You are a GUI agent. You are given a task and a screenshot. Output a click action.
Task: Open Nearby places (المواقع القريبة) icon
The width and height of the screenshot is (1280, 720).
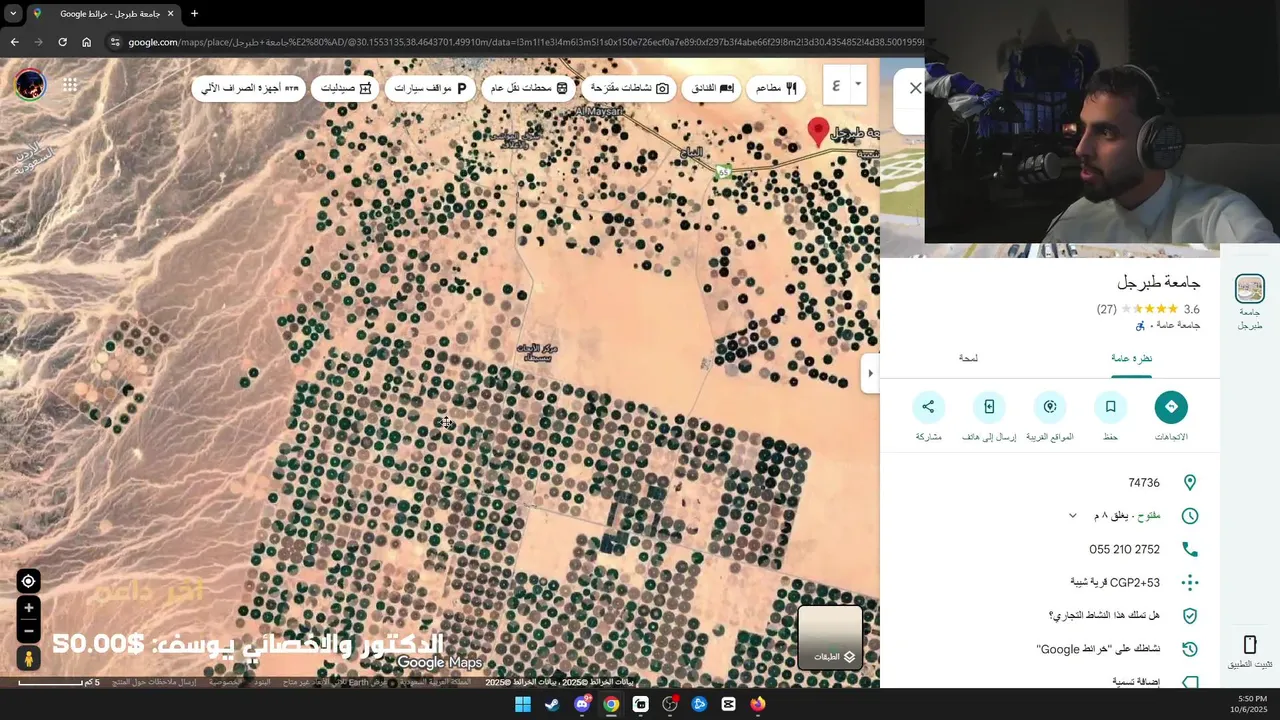[x=1050, y=407]
